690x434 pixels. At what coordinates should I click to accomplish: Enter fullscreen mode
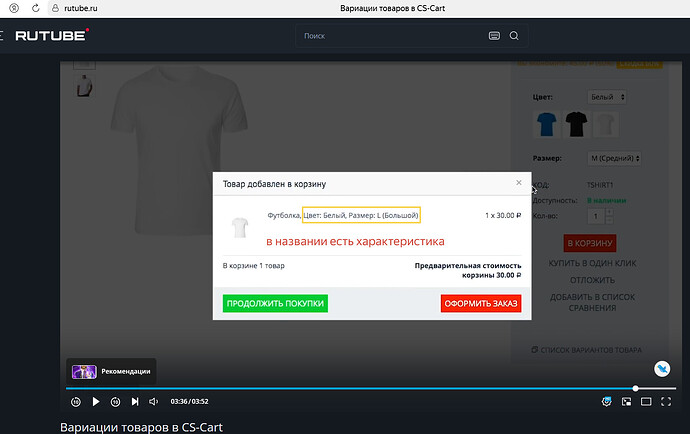pos(666,402)
